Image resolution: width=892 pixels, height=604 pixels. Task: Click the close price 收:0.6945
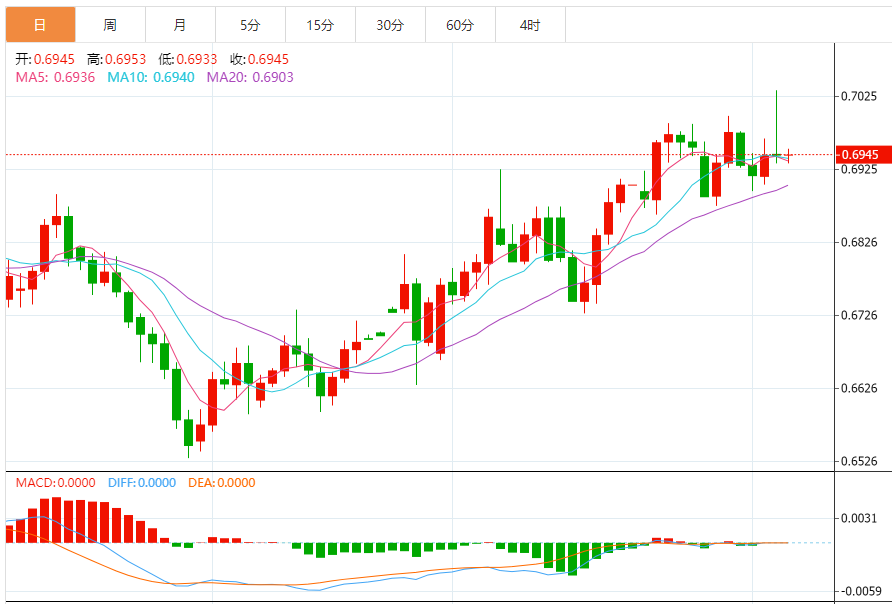259,59
